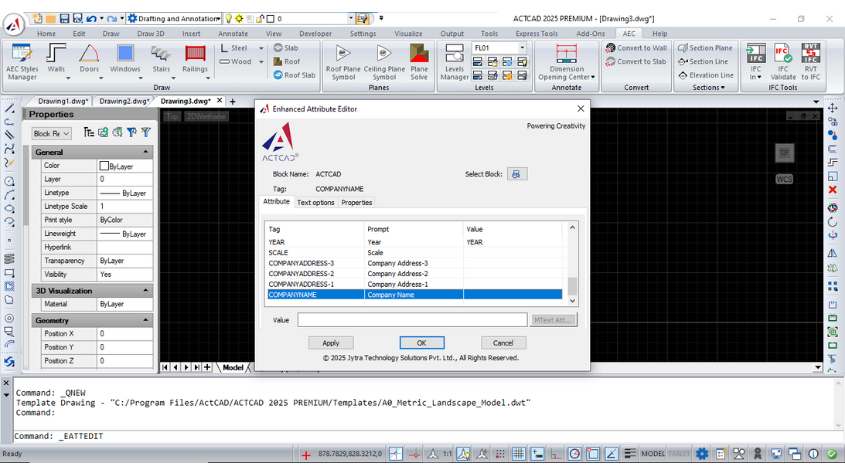This screenshot has height=475, width=845.
Task: Click the Model layout tab
Action: 233,368
